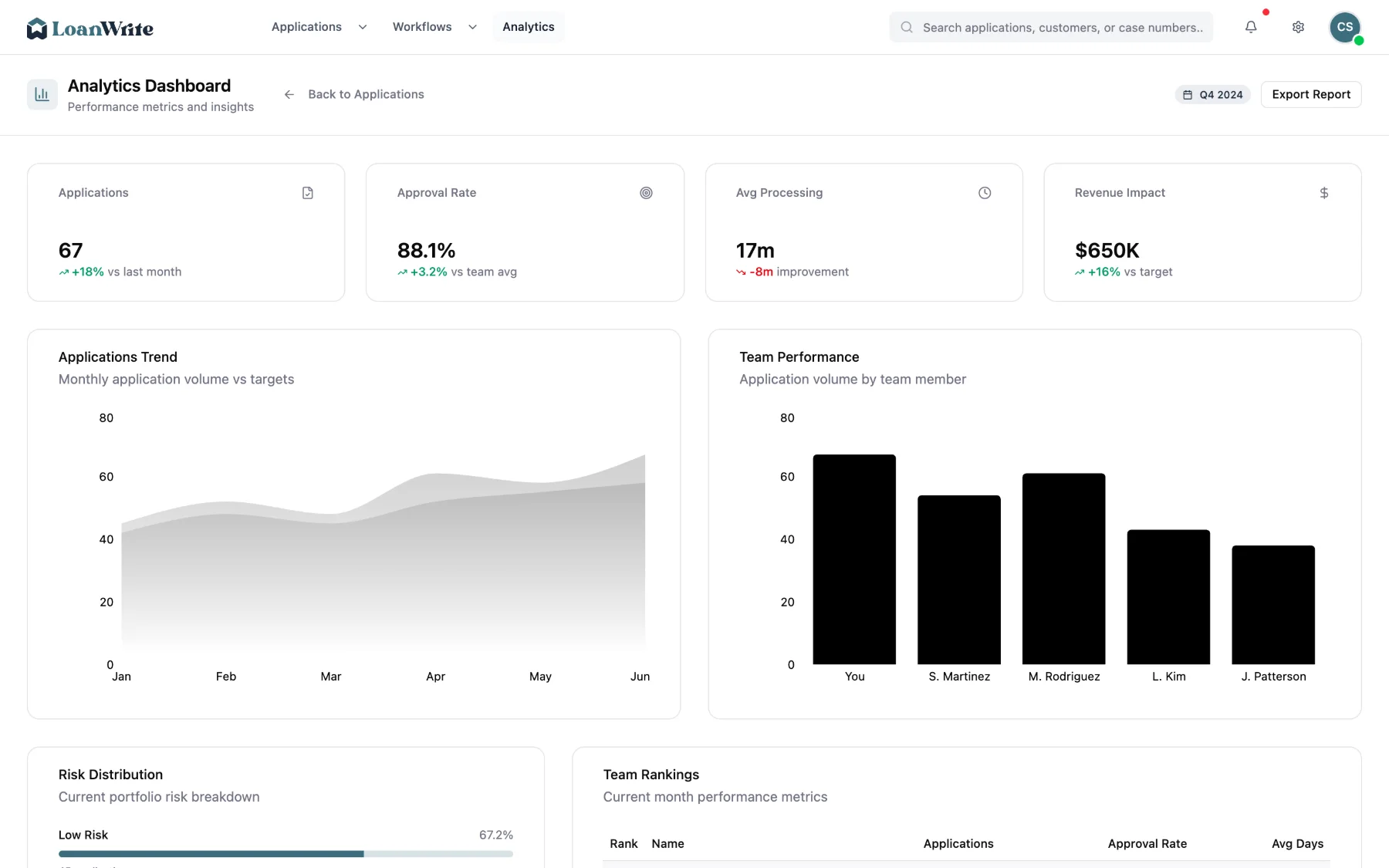Click the Team Rankings heading

(x=651, y=775)
